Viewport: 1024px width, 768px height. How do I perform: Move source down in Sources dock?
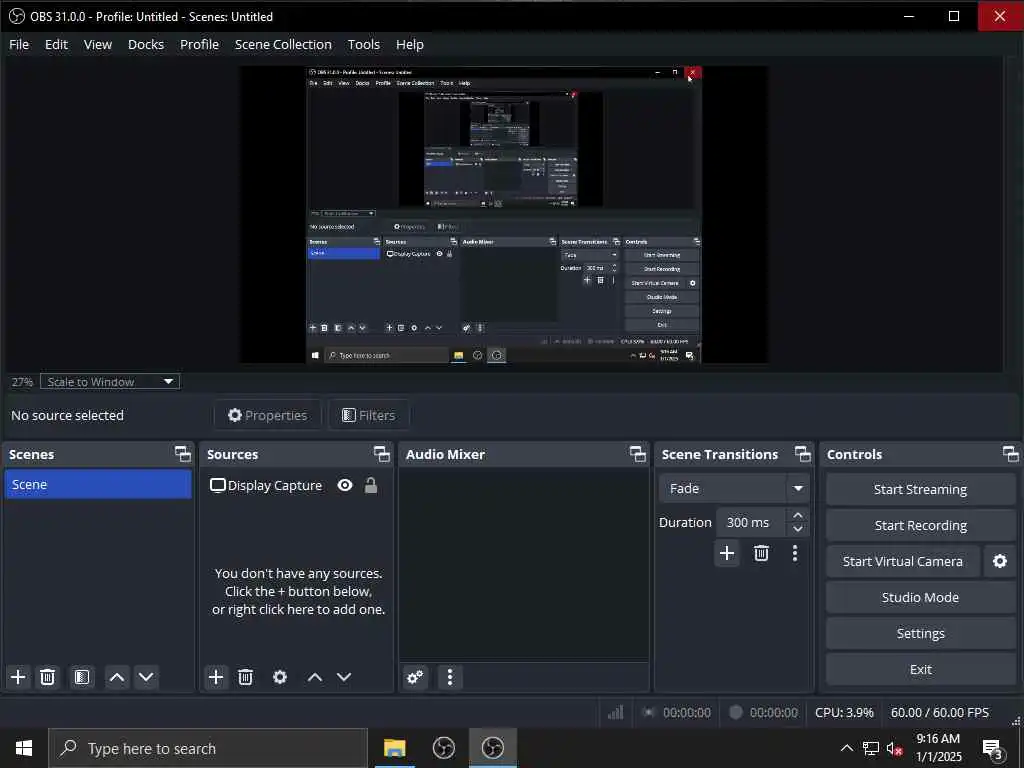(x=344, y=677)
